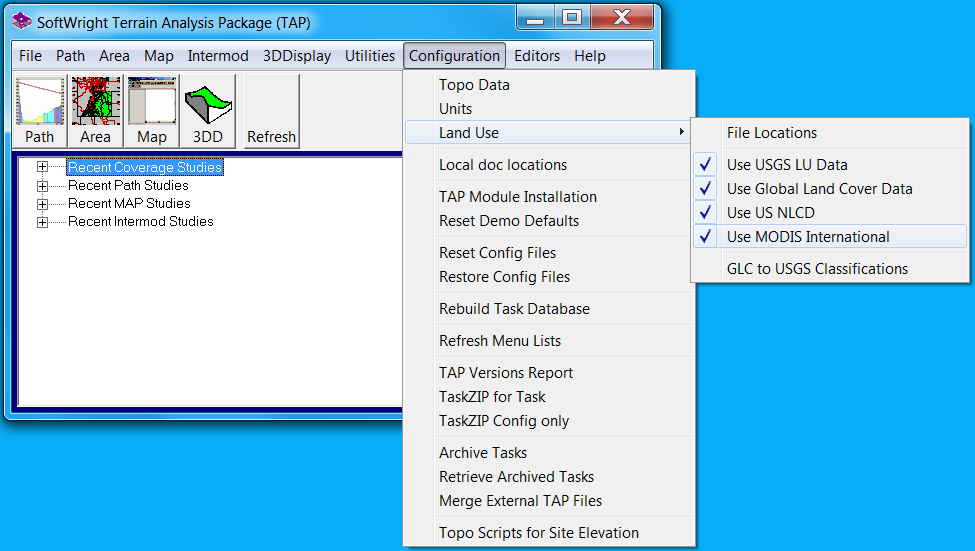
Task: Select Recent Intermod Studies tree label
Action: [x=141, y=221]
